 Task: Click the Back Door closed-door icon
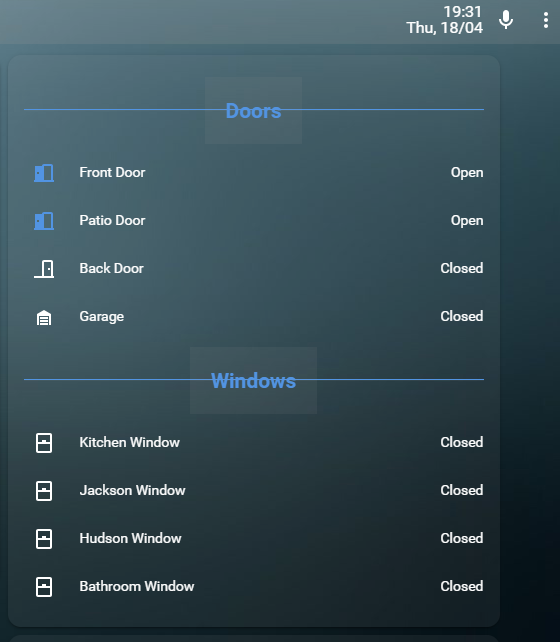pyautogui.click(x=44, y=269)
